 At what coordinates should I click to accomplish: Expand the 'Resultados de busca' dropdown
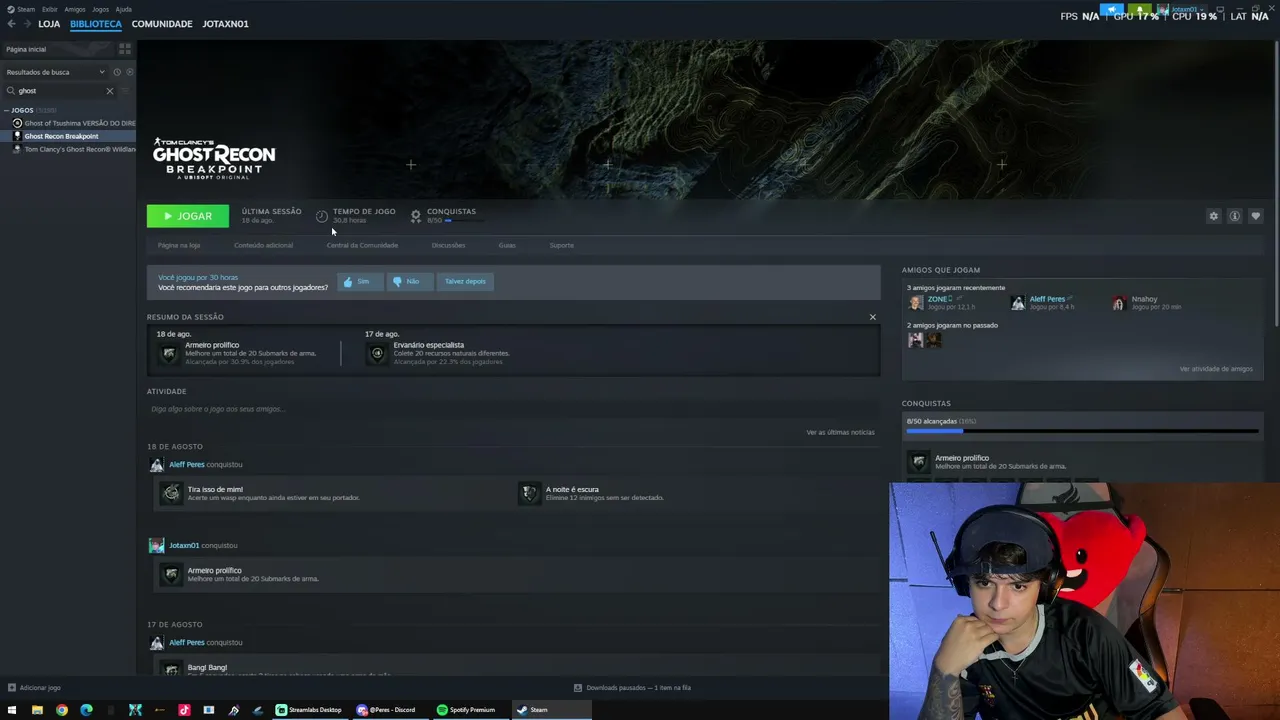pos(55,72)
